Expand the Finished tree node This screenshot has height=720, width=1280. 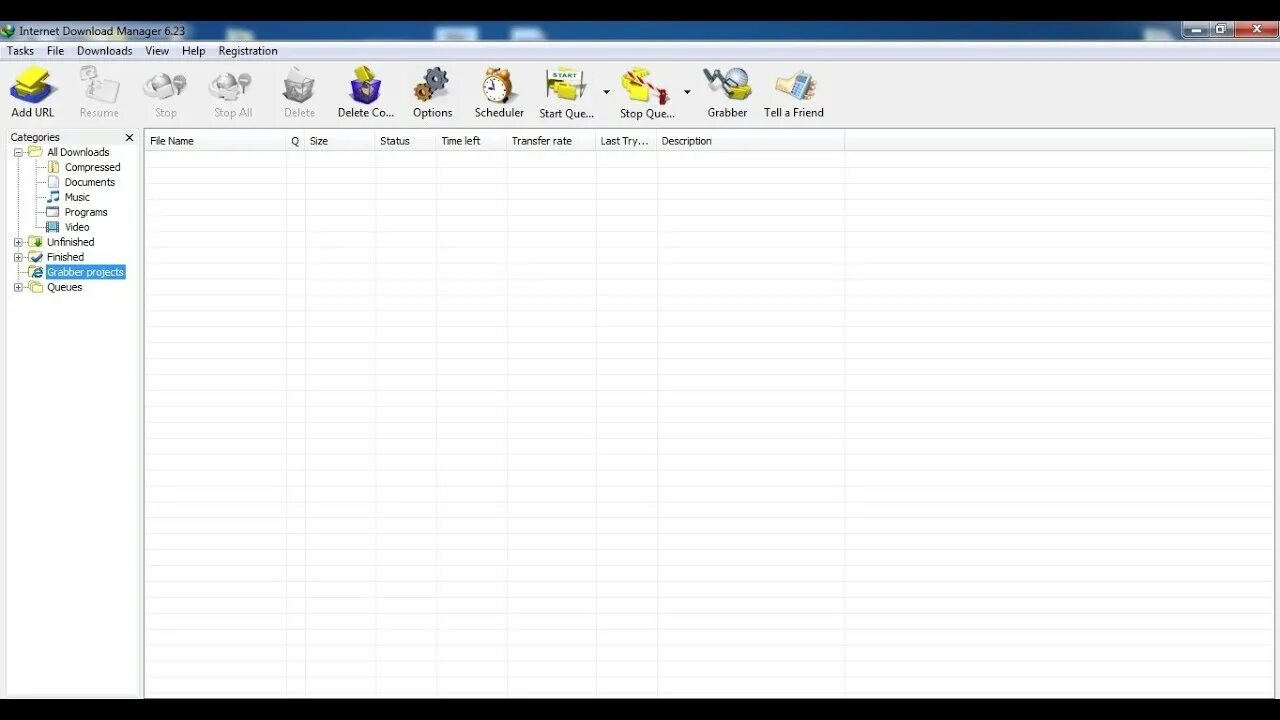18,257
